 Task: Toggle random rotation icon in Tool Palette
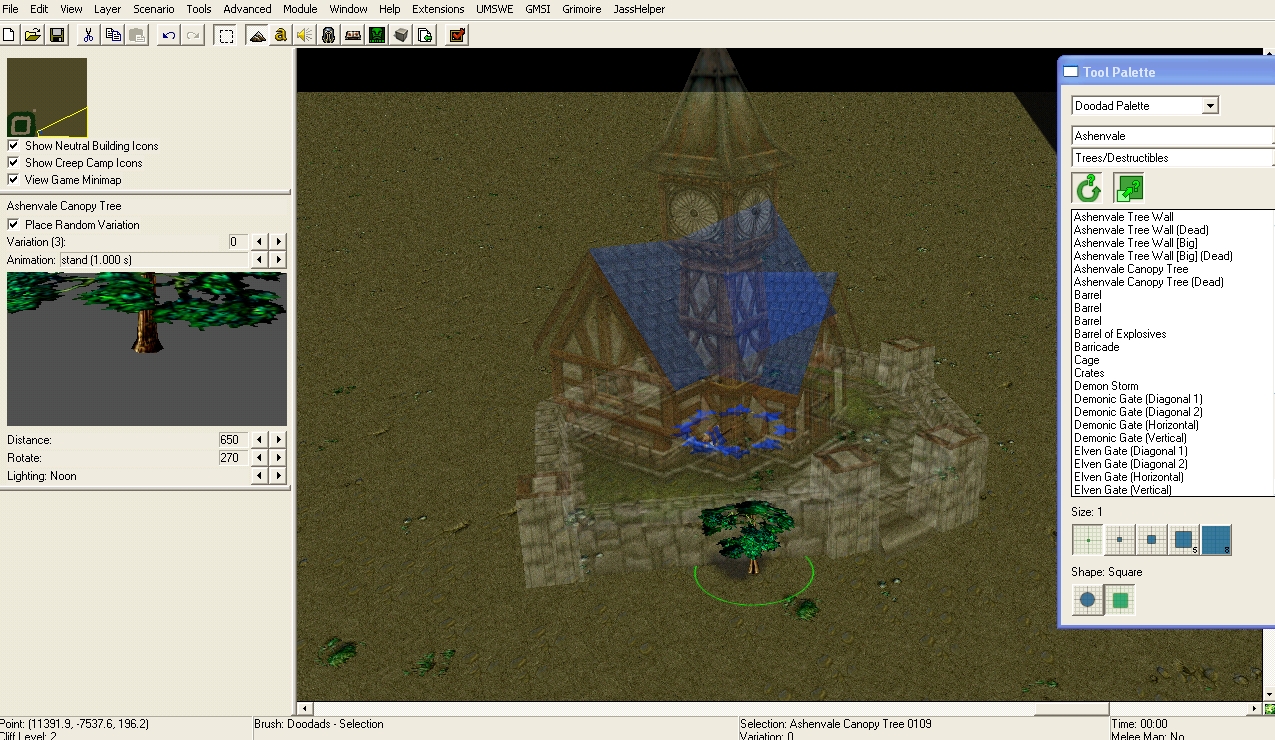[x=1088, y=188]
